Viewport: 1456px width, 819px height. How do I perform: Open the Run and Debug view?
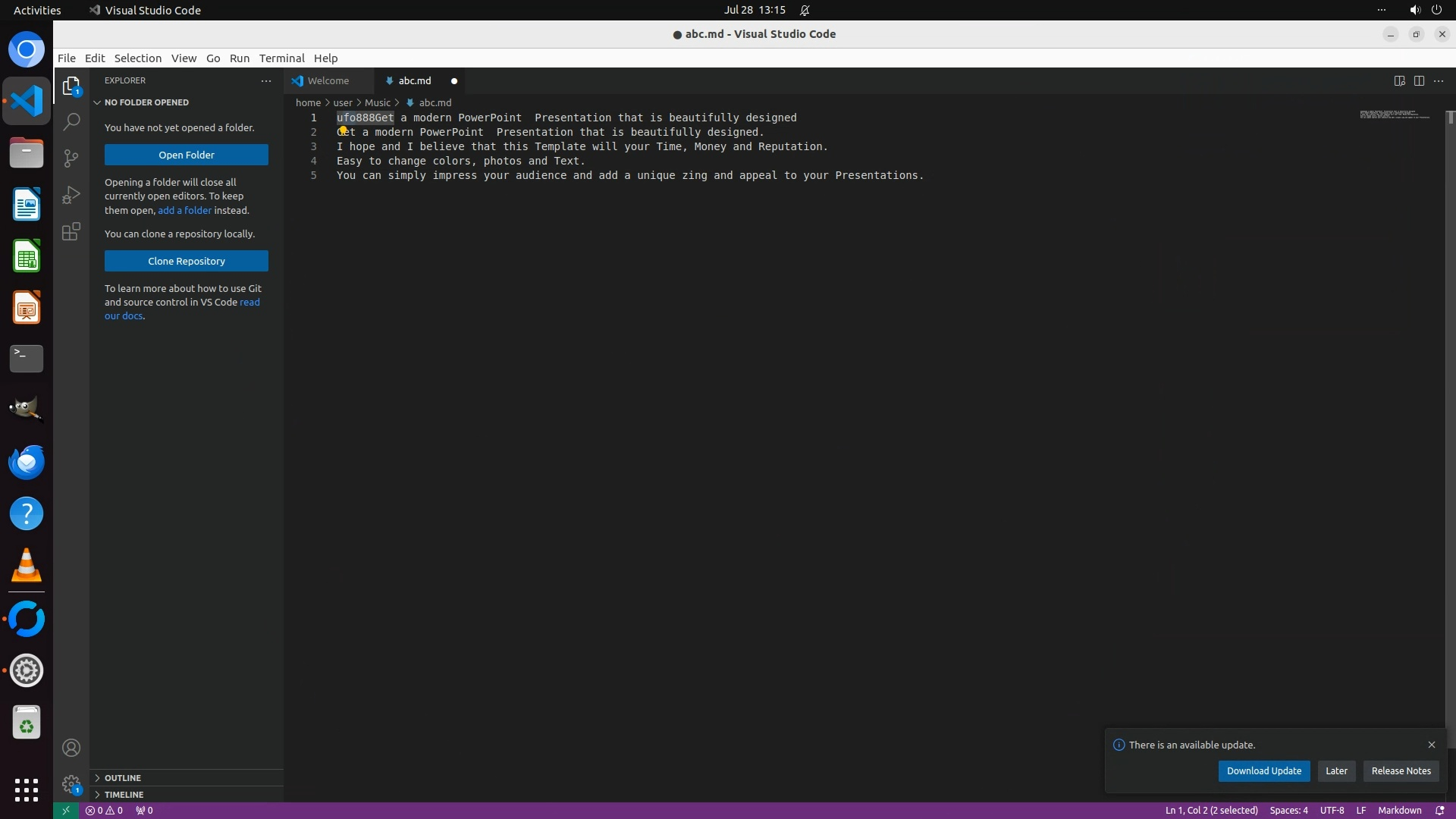(x=71, y=195)
